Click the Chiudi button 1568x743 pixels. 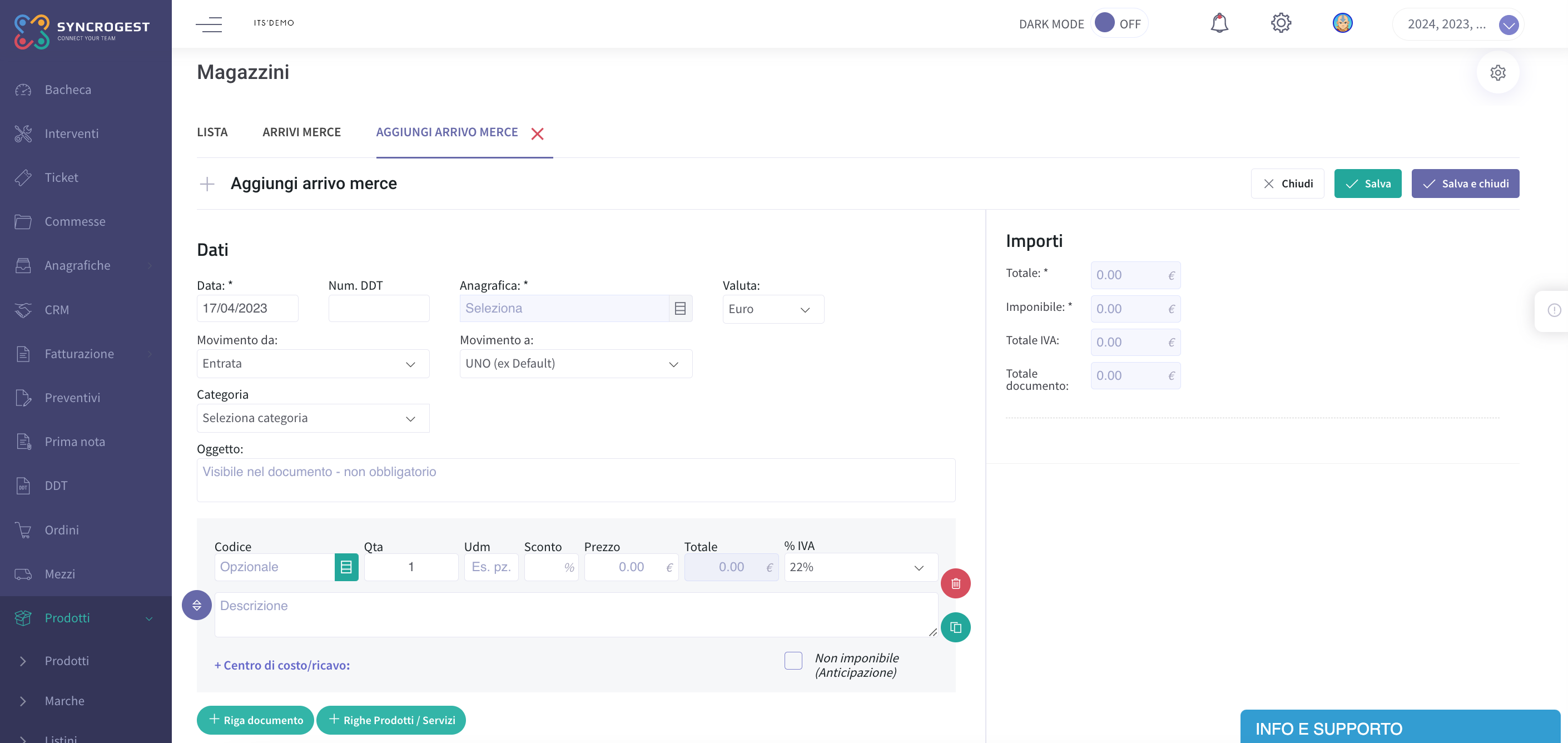pyautogui.click(x=1287, y=184)
